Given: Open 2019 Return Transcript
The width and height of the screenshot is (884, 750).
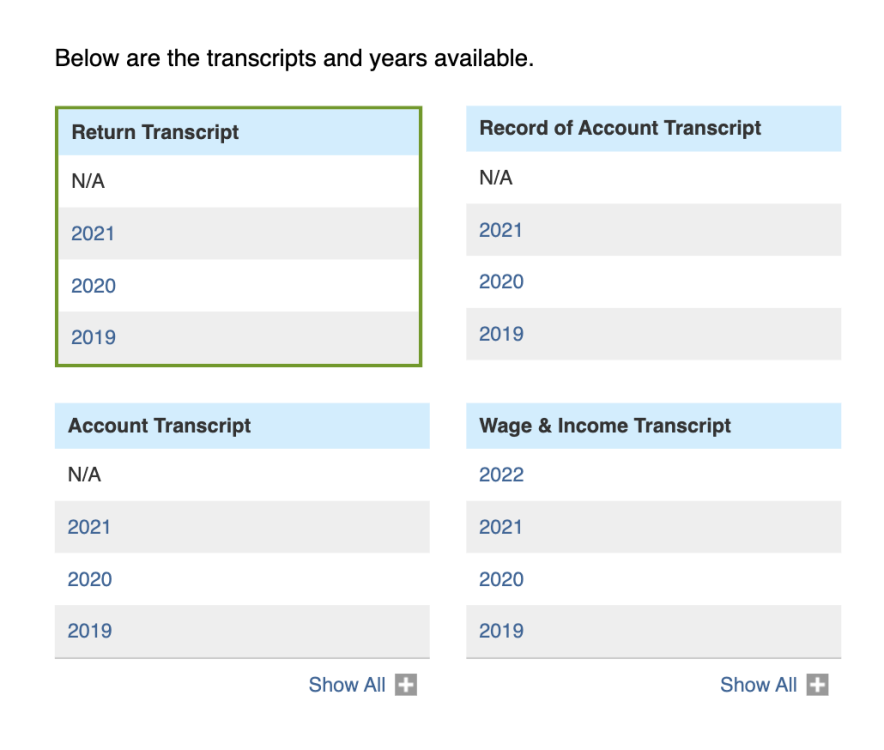Looking at the screenshot, I should point(93,337).
